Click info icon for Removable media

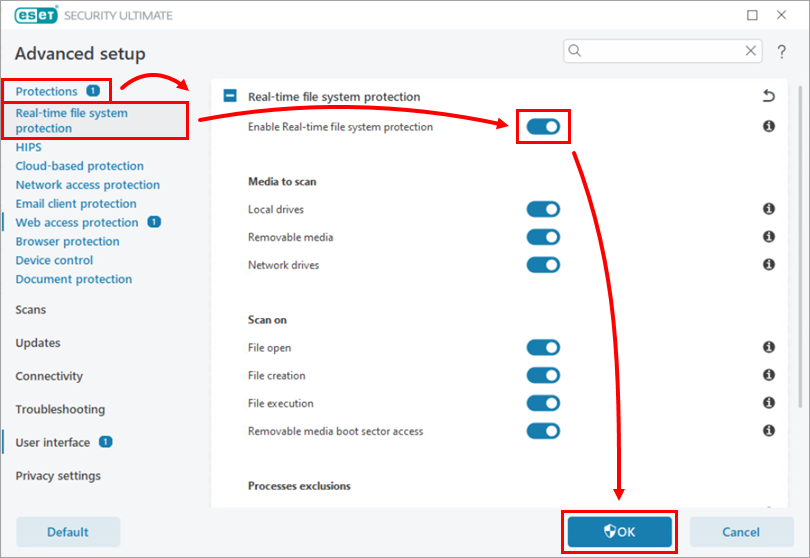[769, 237]
